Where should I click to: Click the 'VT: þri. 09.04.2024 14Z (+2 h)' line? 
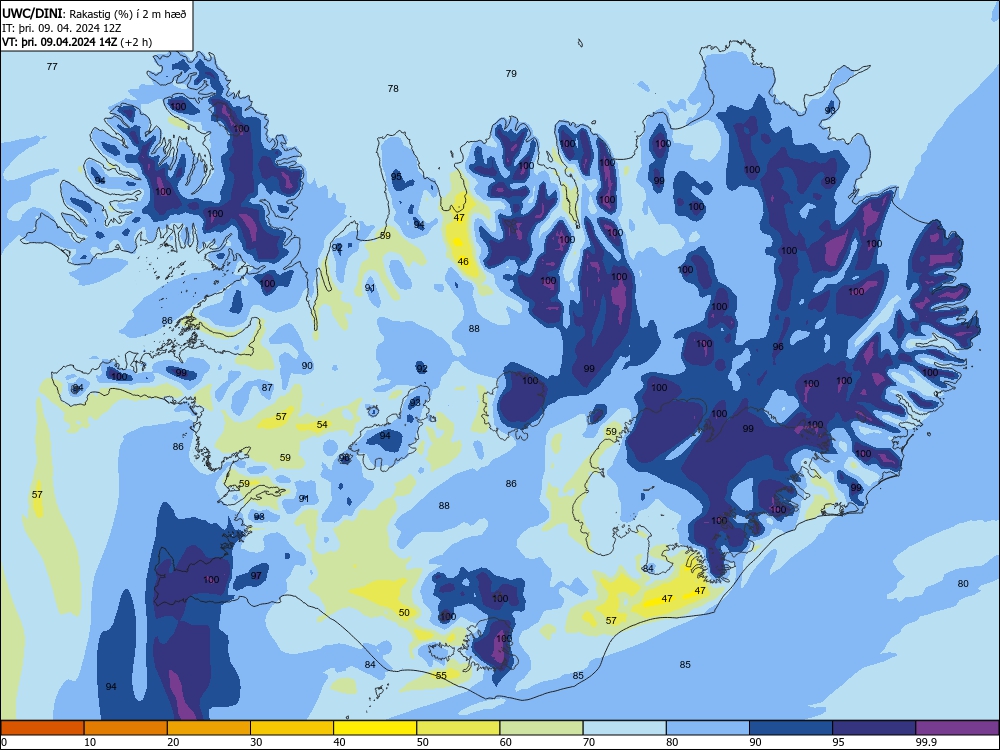point(77,42)
